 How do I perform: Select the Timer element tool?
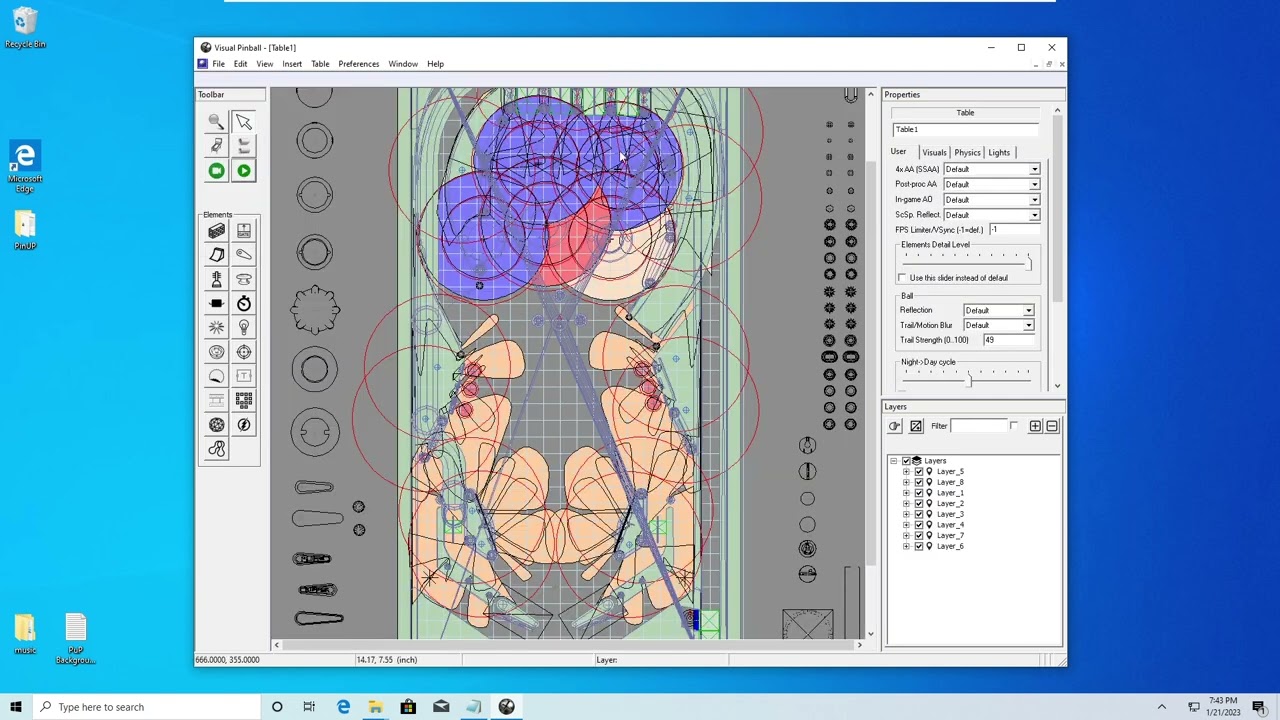(x=243, y=304)
